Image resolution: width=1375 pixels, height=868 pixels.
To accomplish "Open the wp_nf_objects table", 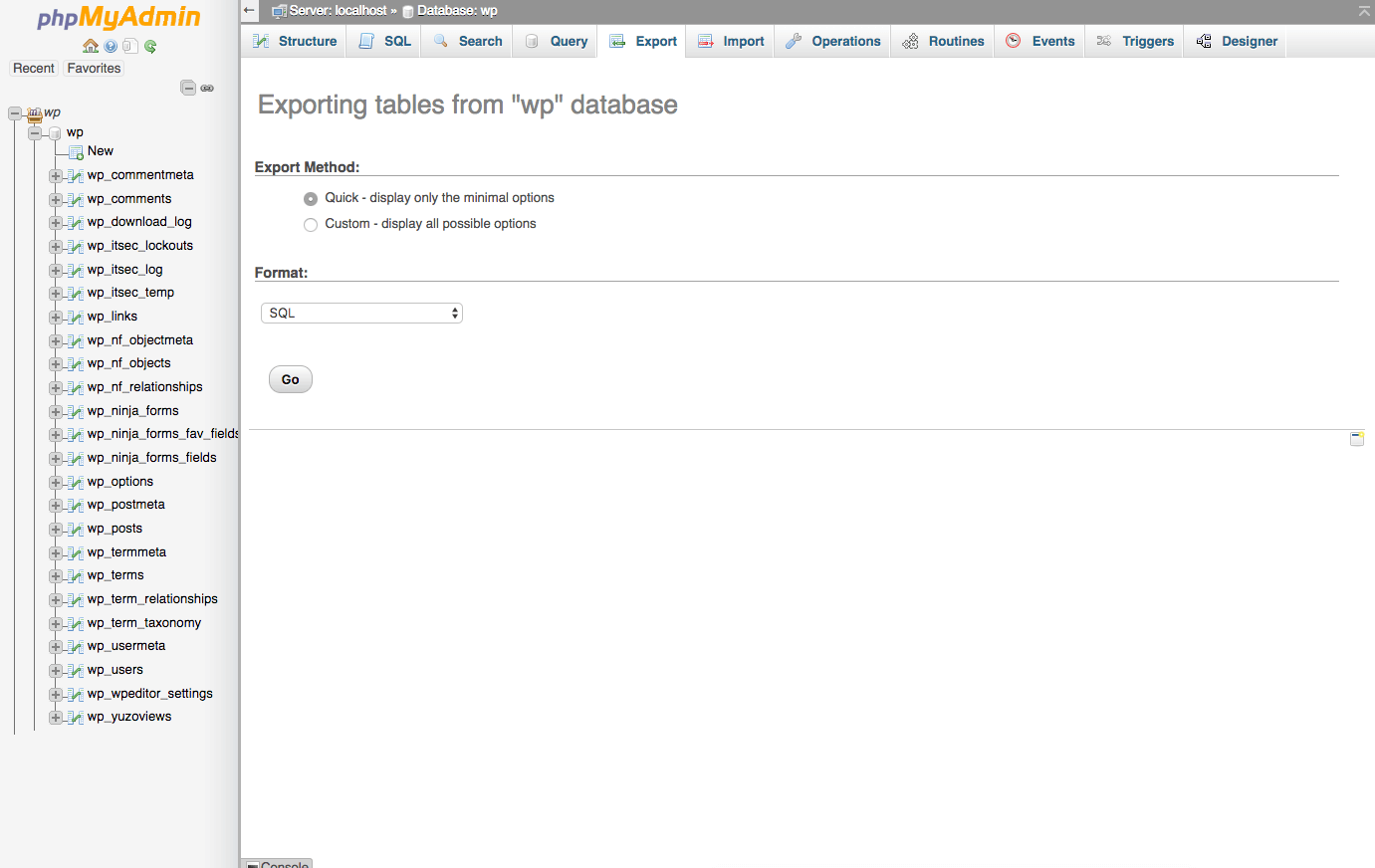I will tap(128, 363).
